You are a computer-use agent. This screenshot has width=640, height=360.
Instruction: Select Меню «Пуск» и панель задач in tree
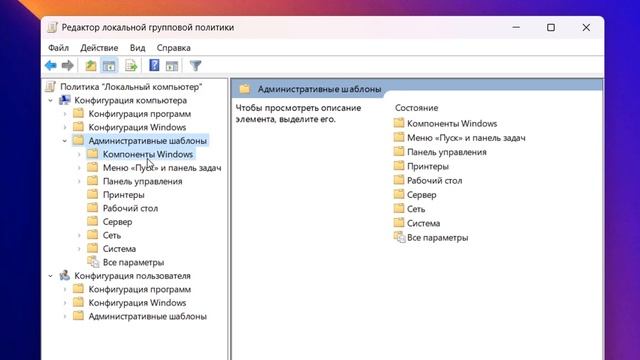click(x=162, y=168)
